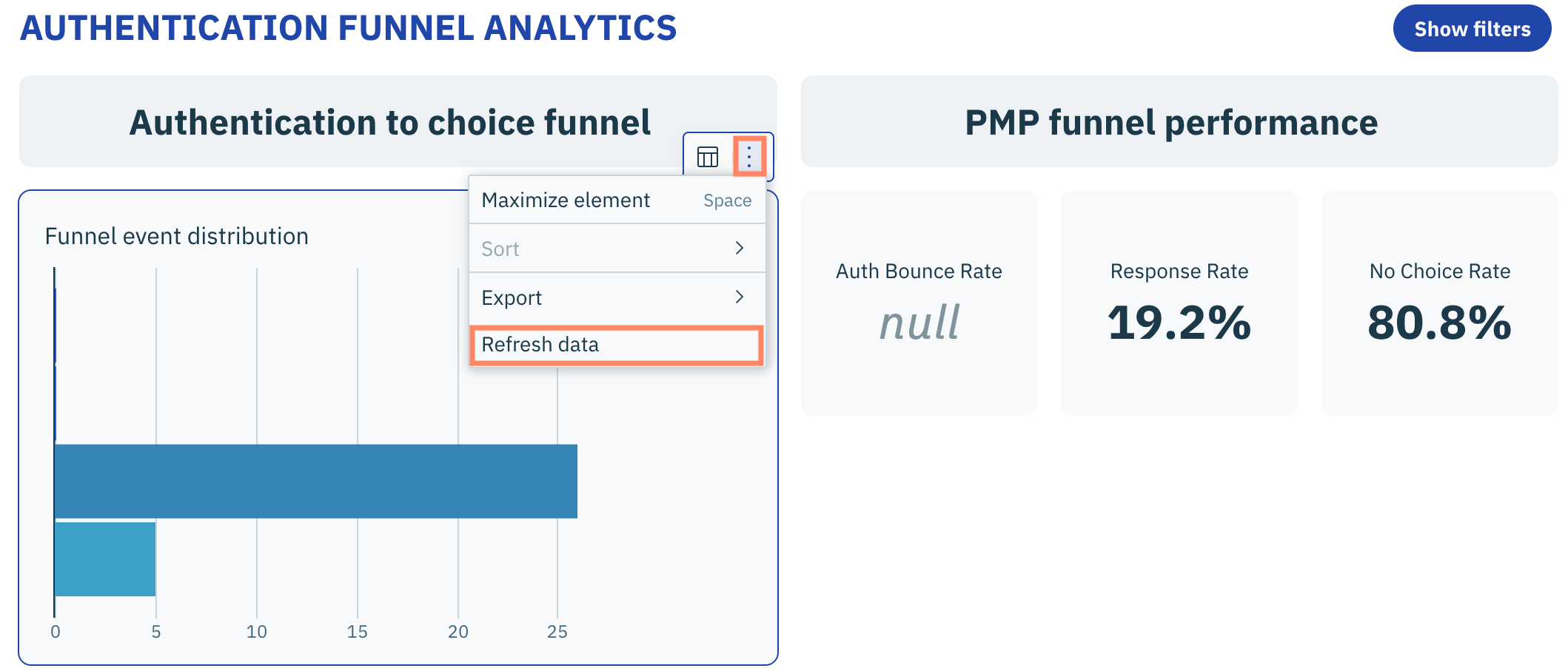Select the short light blue funnel bar
The image size is (1568, 671).
coord(105,559)
